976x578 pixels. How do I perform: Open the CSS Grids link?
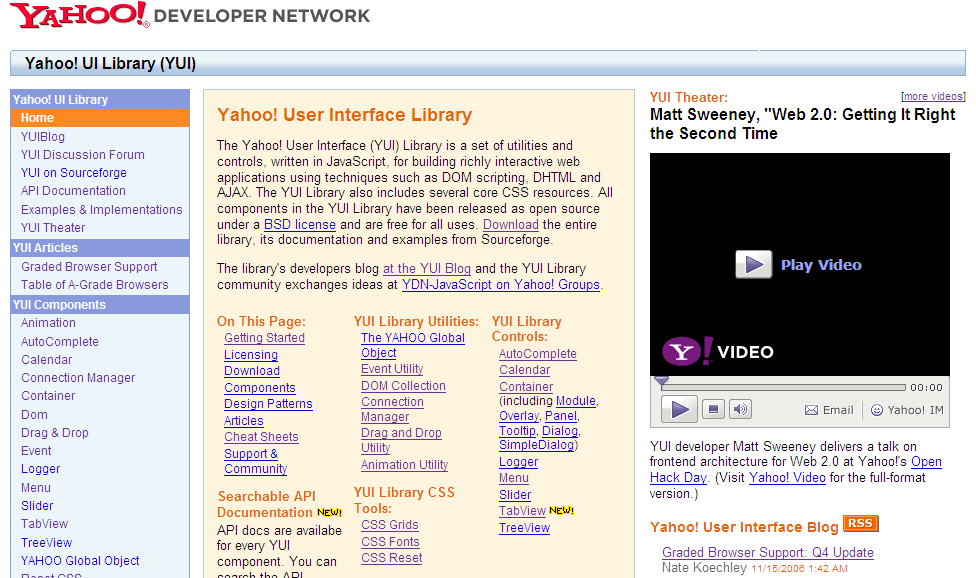389,525
